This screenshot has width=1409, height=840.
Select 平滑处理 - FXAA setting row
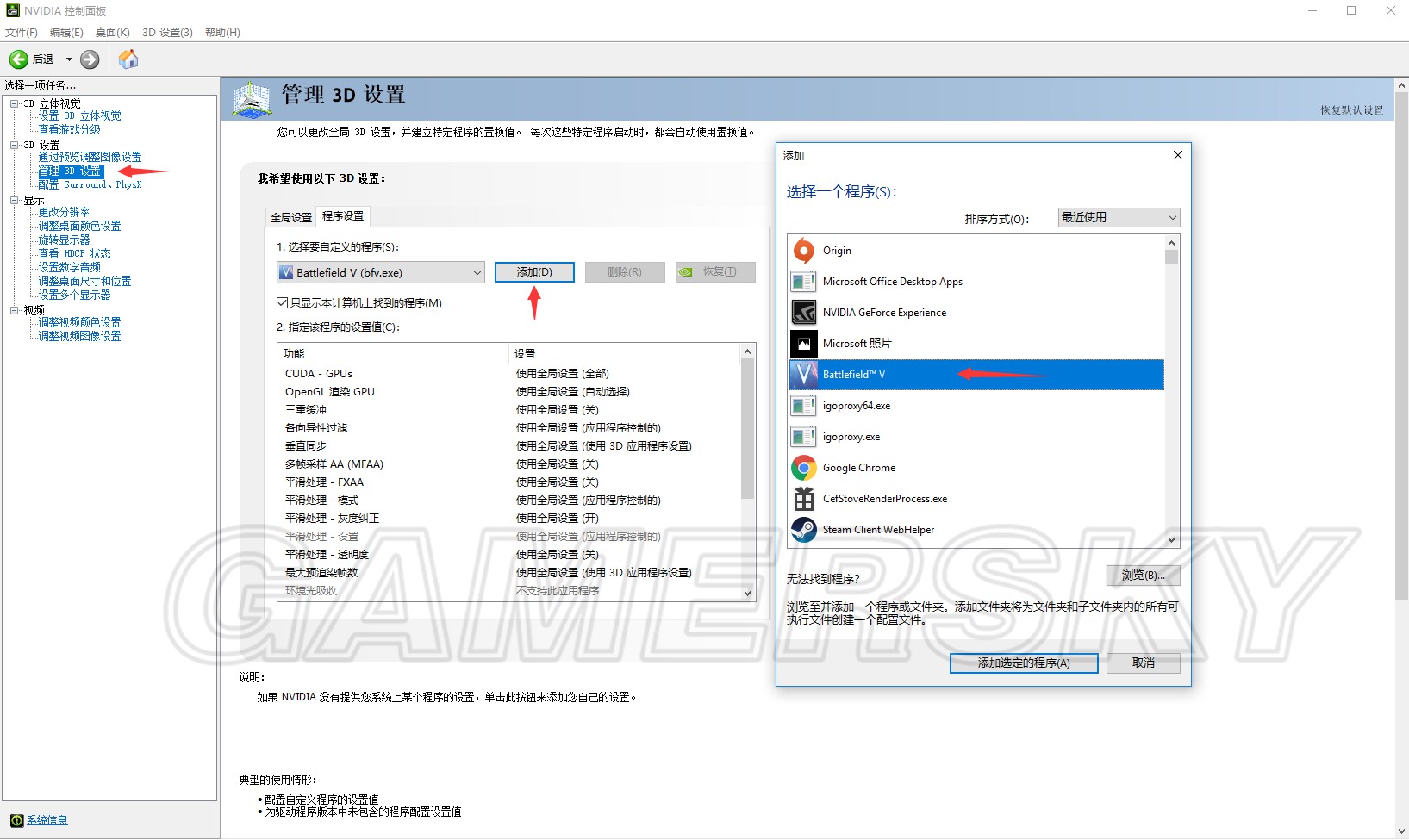509,482
